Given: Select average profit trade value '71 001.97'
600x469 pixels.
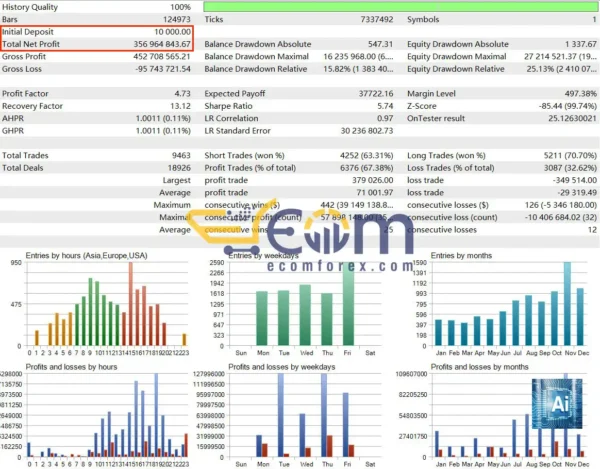Looking at the screenshot, I should tap(375, 192).
